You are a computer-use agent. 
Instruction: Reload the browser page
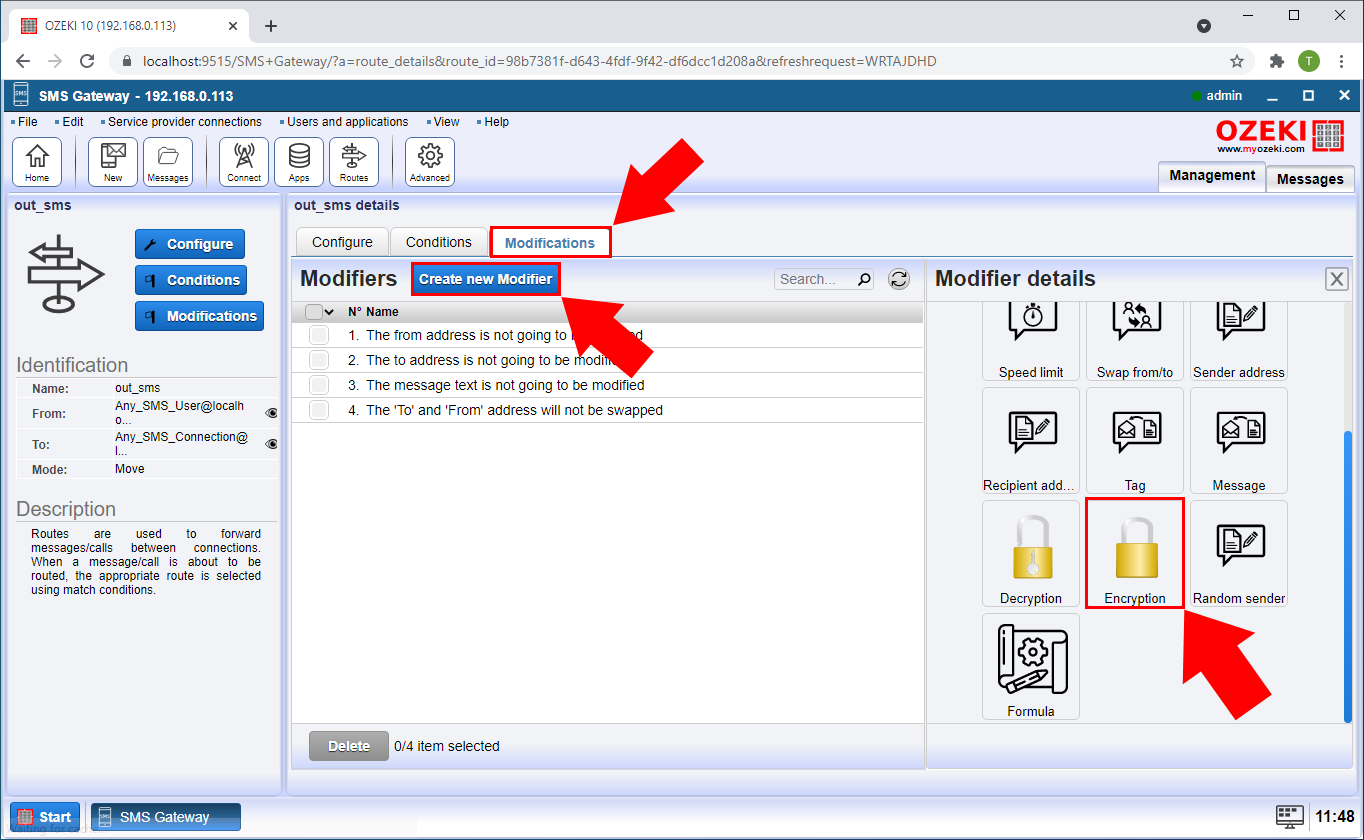click(x=87, y=61)
